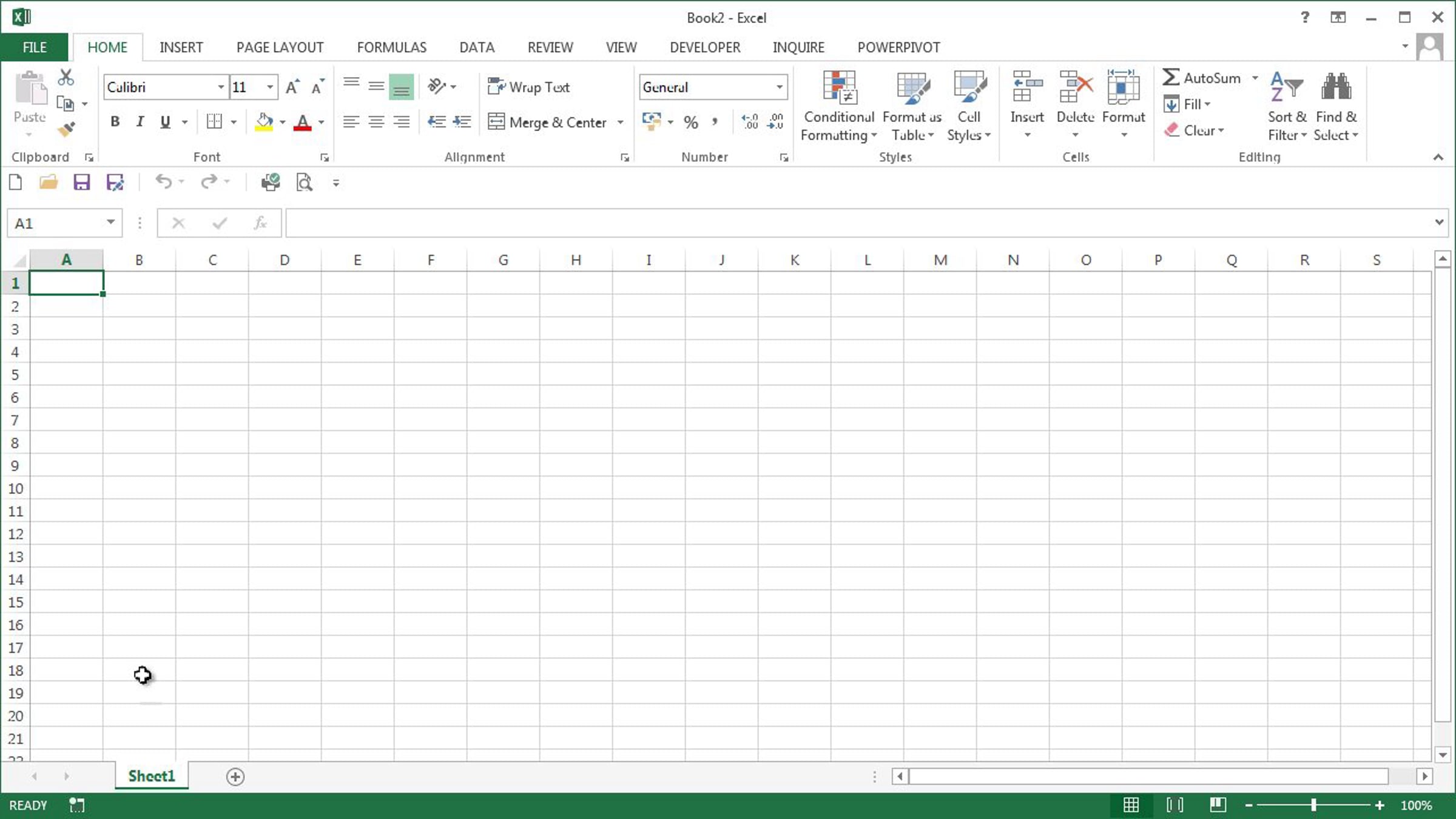Viewport: 1456px width, 819px height.
Task: Expand the Calibri font name dropdown
Action: tap(221, 87)
